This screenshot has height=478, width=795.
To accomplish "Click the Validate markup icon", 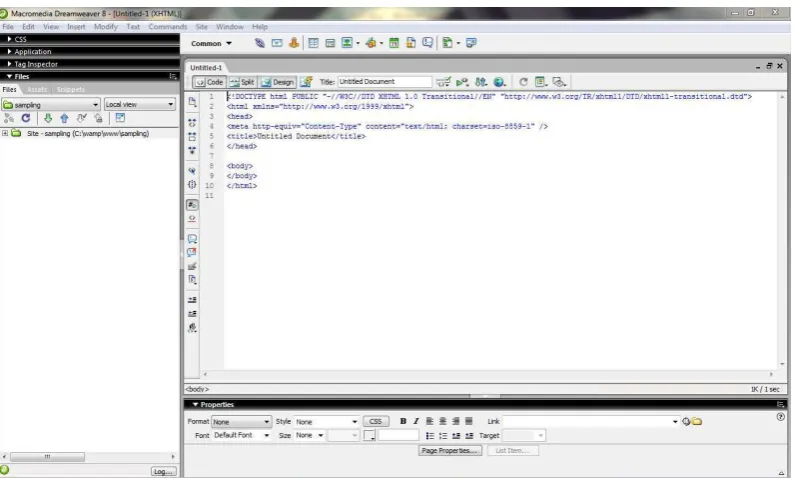I will click(x=462, y=82).
